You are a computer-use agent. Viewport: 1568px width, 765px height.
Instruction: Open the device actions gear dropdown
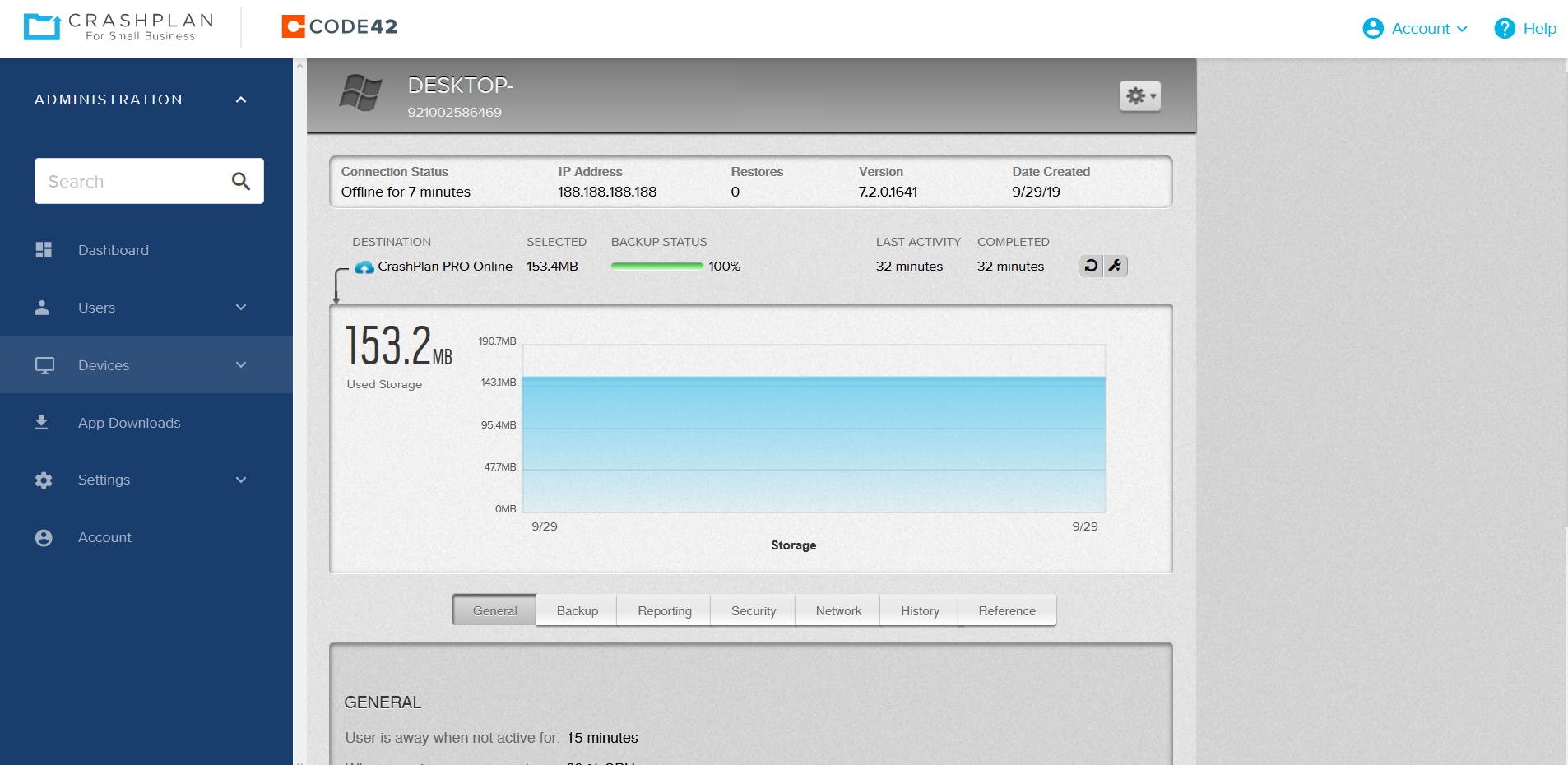pos(1141,95)
